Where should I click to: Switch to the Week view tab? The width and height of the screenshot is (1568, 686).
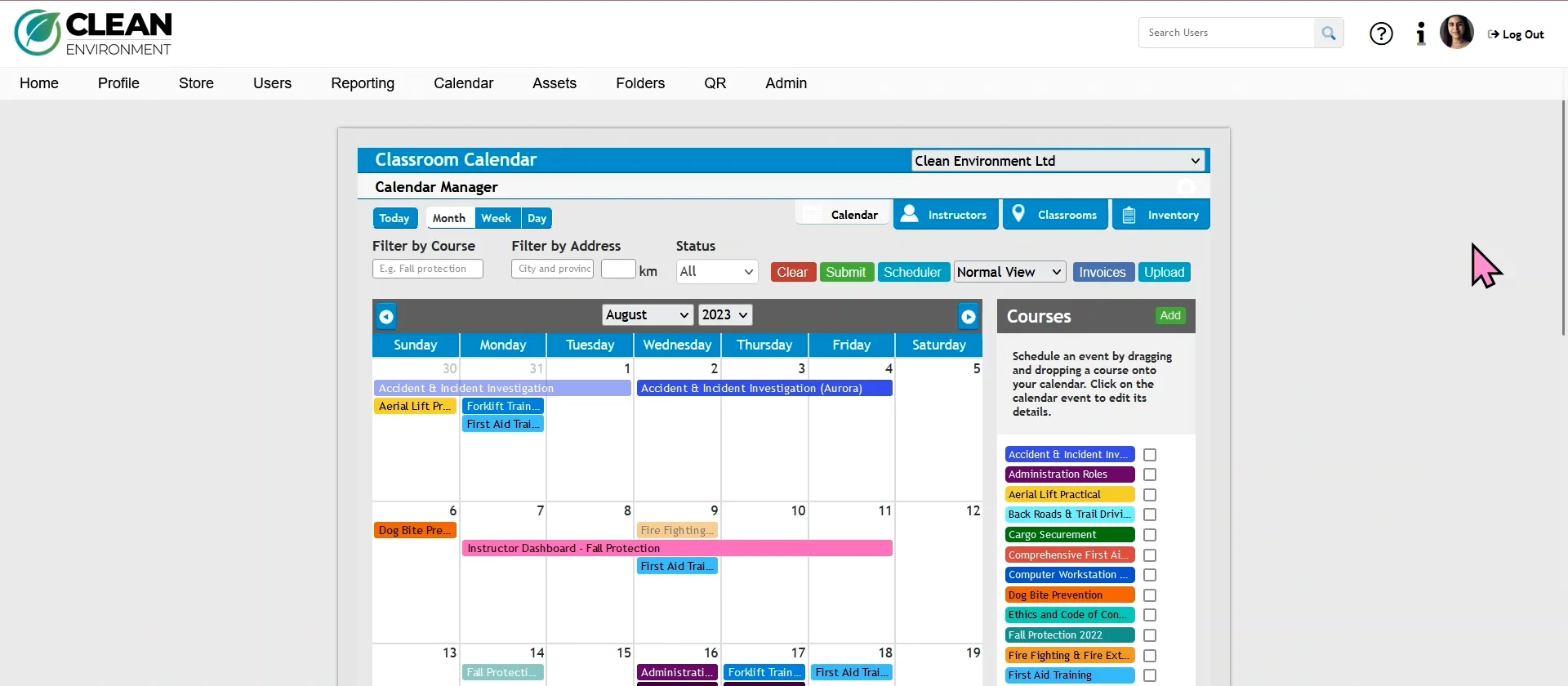click(x=497, y=218)
